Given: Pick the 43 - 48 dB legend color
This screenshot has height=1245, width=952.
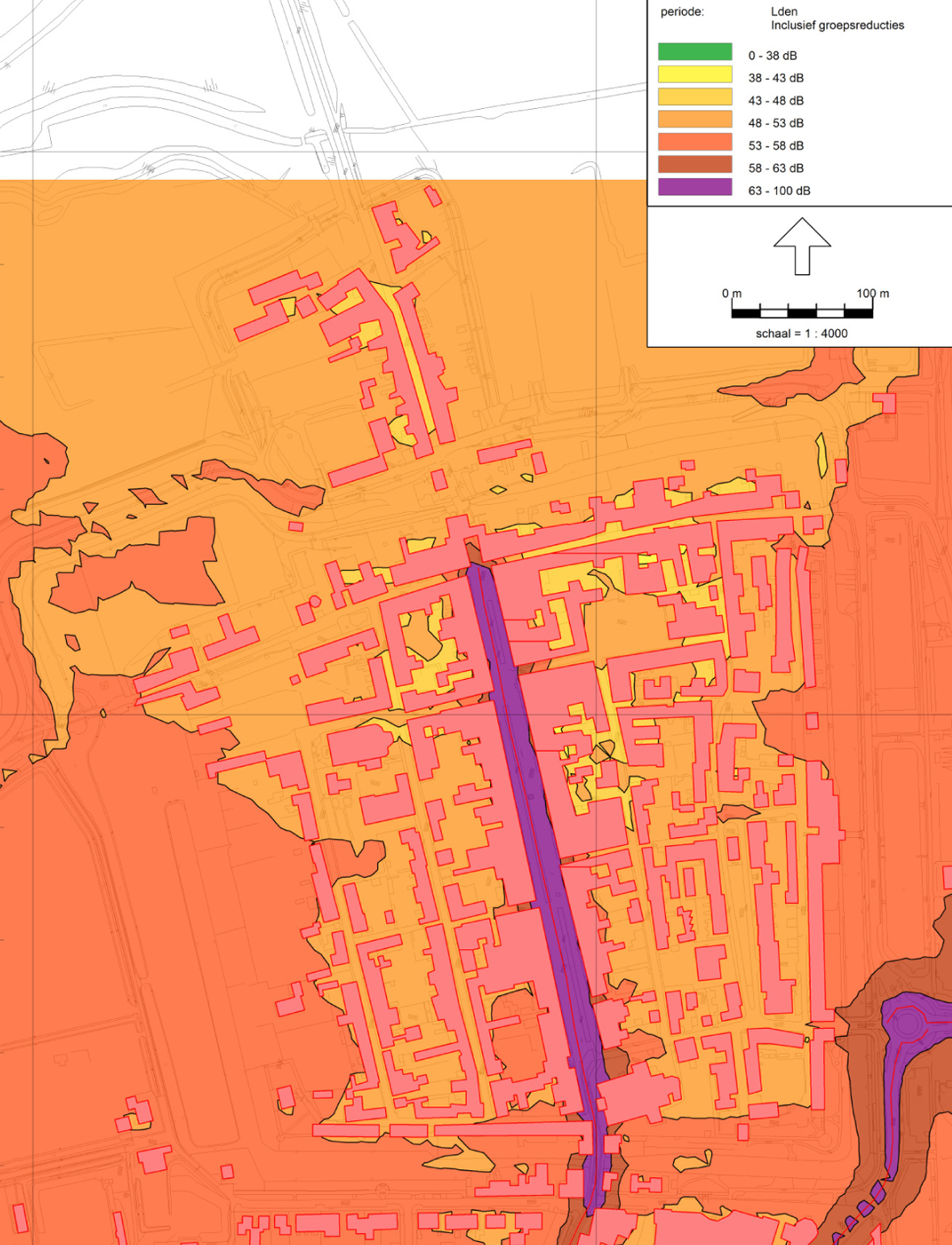Looking at the screenshot, I should [695, 98].
